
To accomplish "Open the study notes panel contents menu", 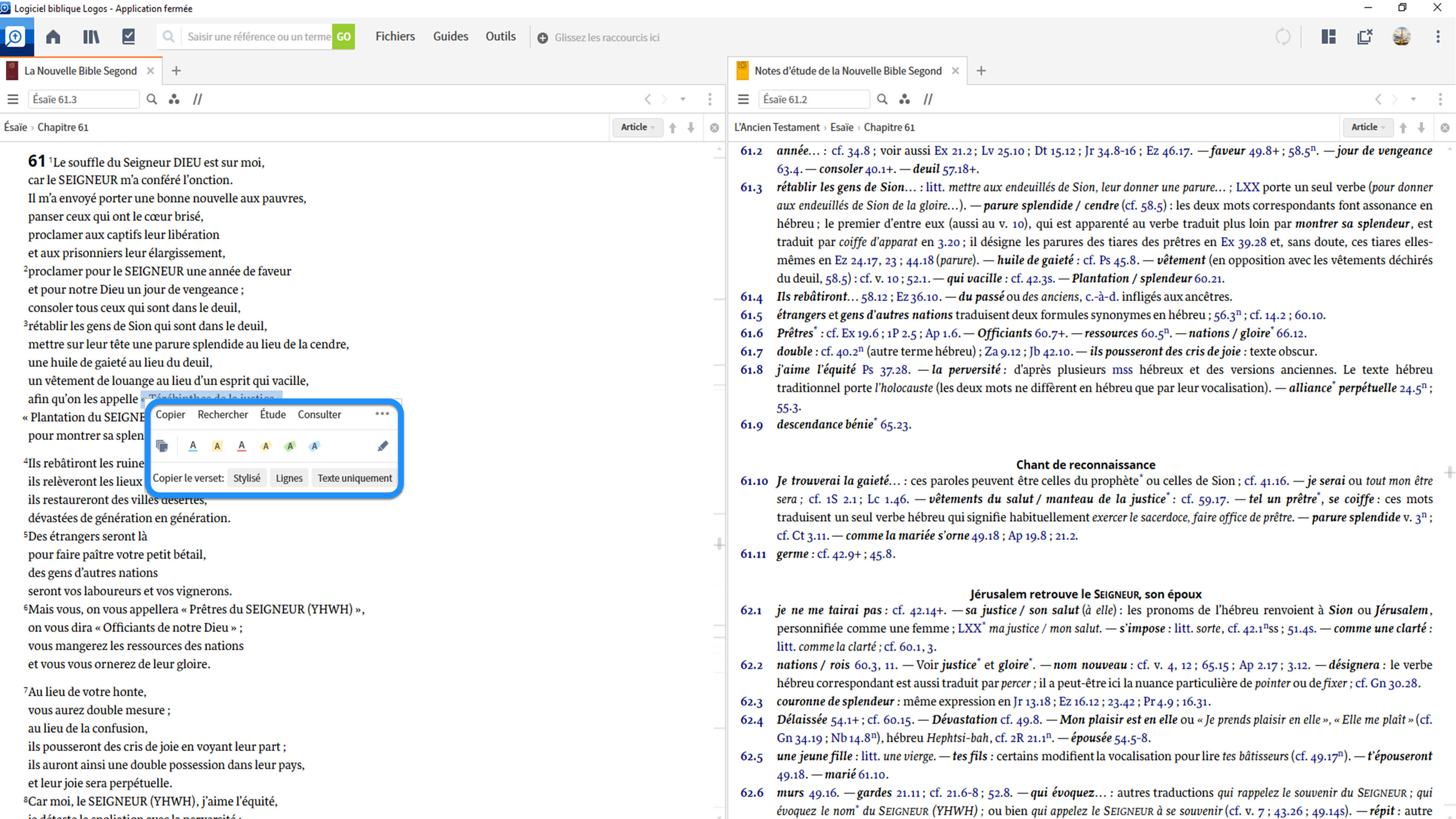I will 743,99.
